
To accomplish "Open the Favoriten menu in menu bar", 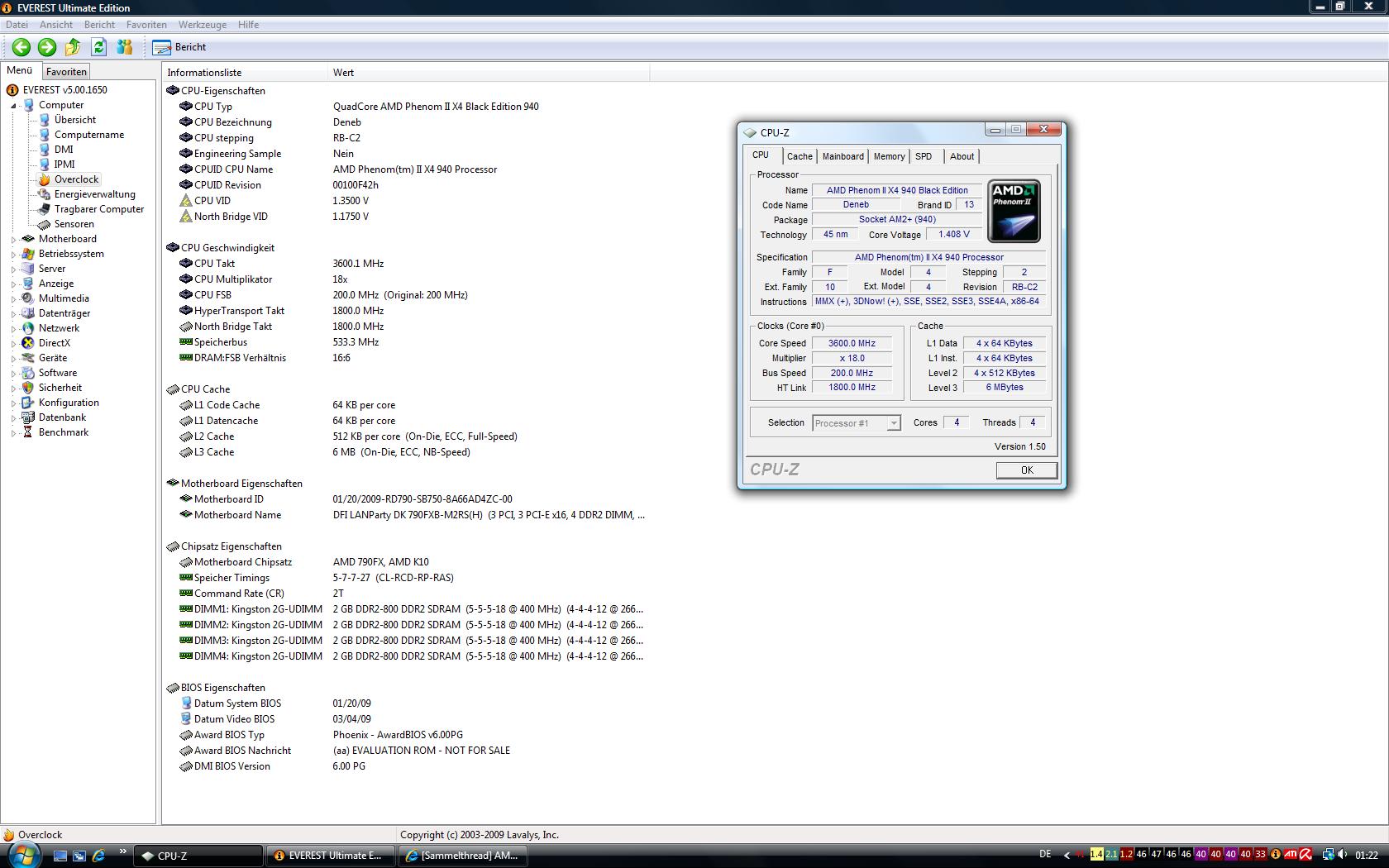I will click(x=146, y=25).
